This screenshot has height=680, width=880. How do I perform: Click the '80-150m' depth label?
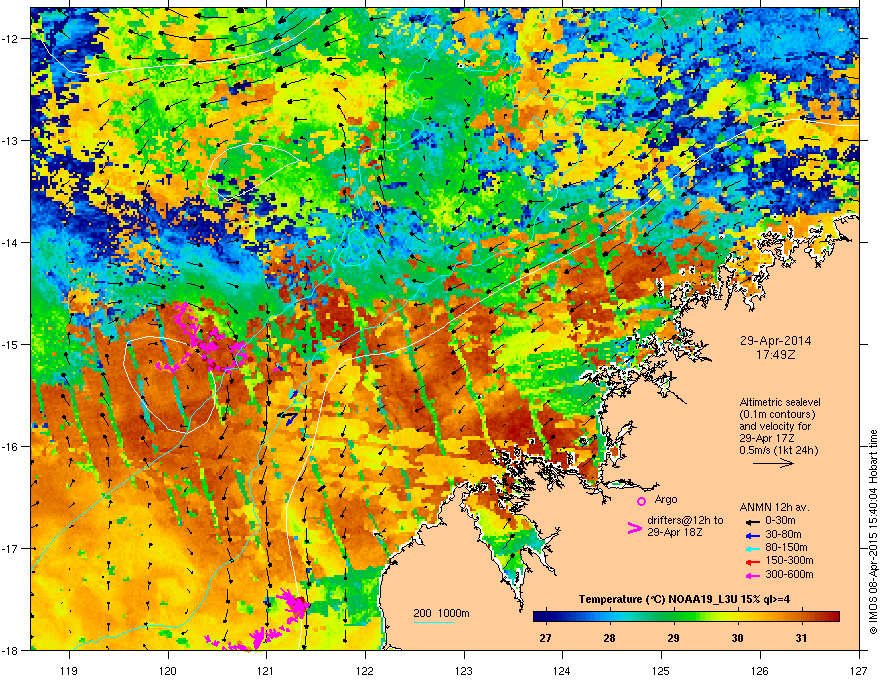[786, 548]
